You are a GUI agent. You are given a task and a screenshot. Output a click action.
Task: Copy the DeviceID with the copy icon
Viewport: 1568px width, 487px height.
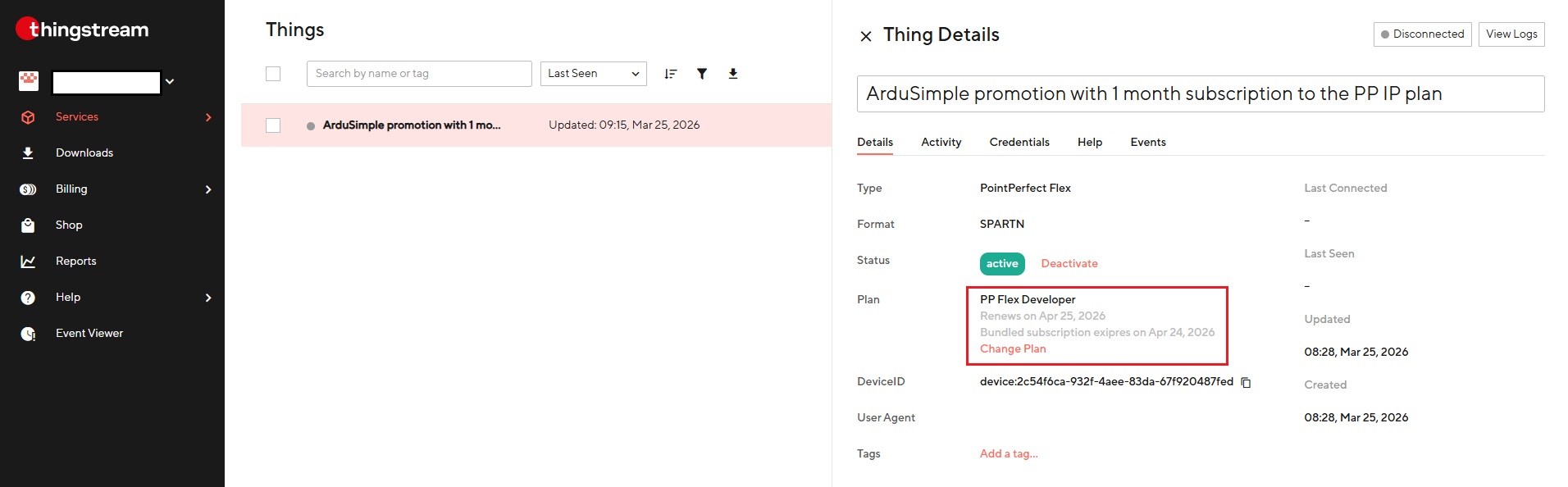click(x=1246, y=383)
